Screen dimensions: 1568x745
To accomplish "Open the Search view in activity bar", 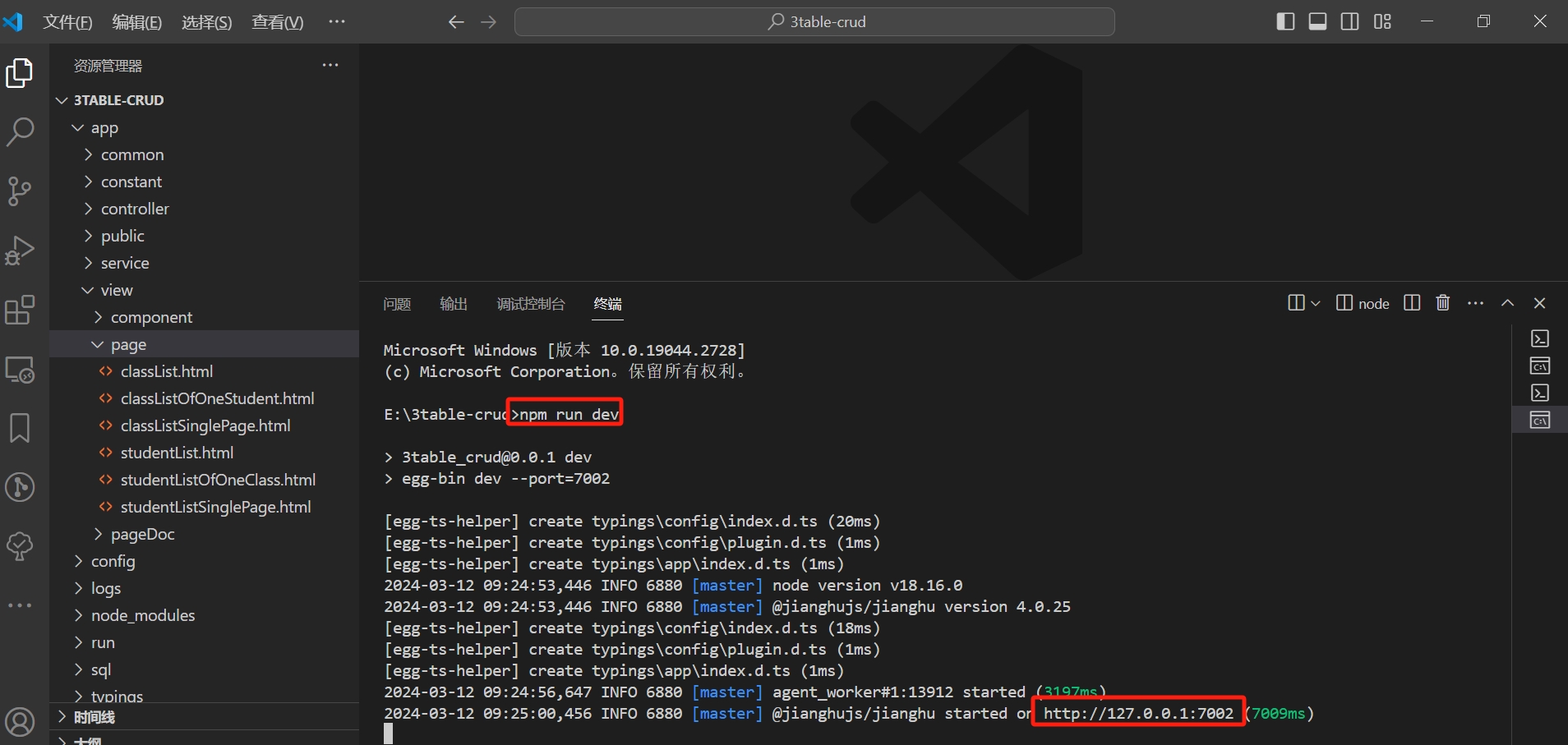I will (x=20, y=131).
